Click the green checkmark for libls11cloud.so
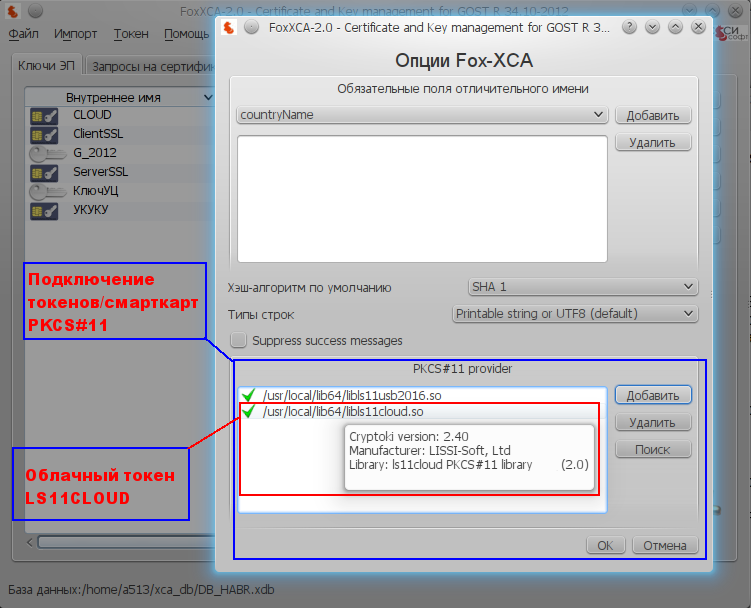751x608 pixels. (x=248, y=411)
